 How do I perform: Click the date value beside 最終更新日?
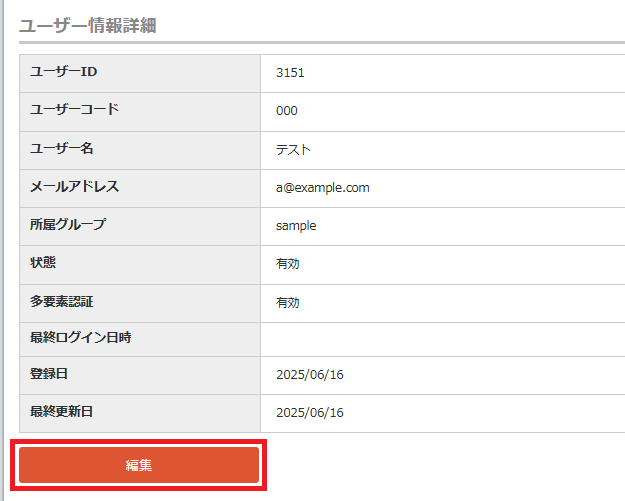pyautogui.click(x=310, y=413)
